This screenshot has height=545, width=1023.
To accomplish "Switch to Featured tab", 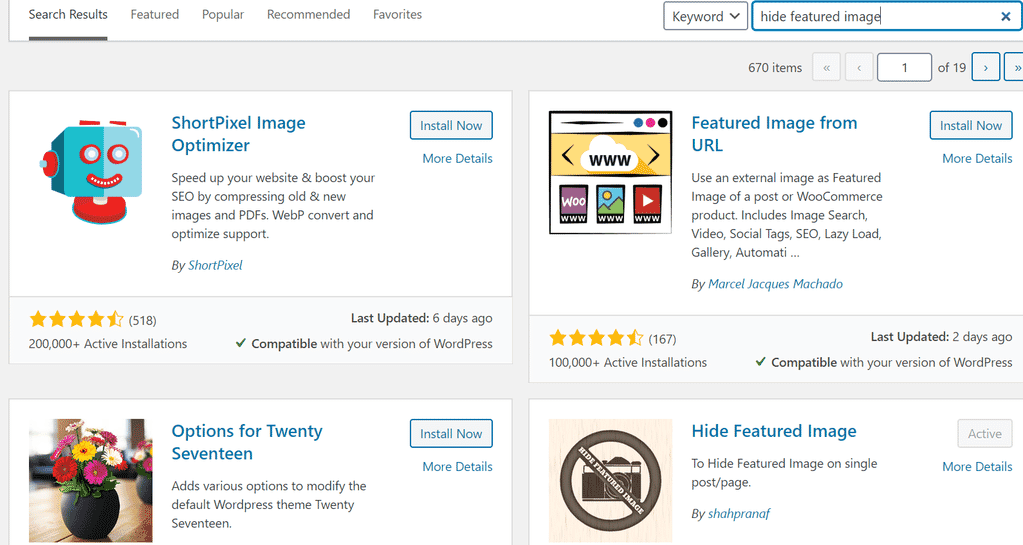I will tap(155, 14).
